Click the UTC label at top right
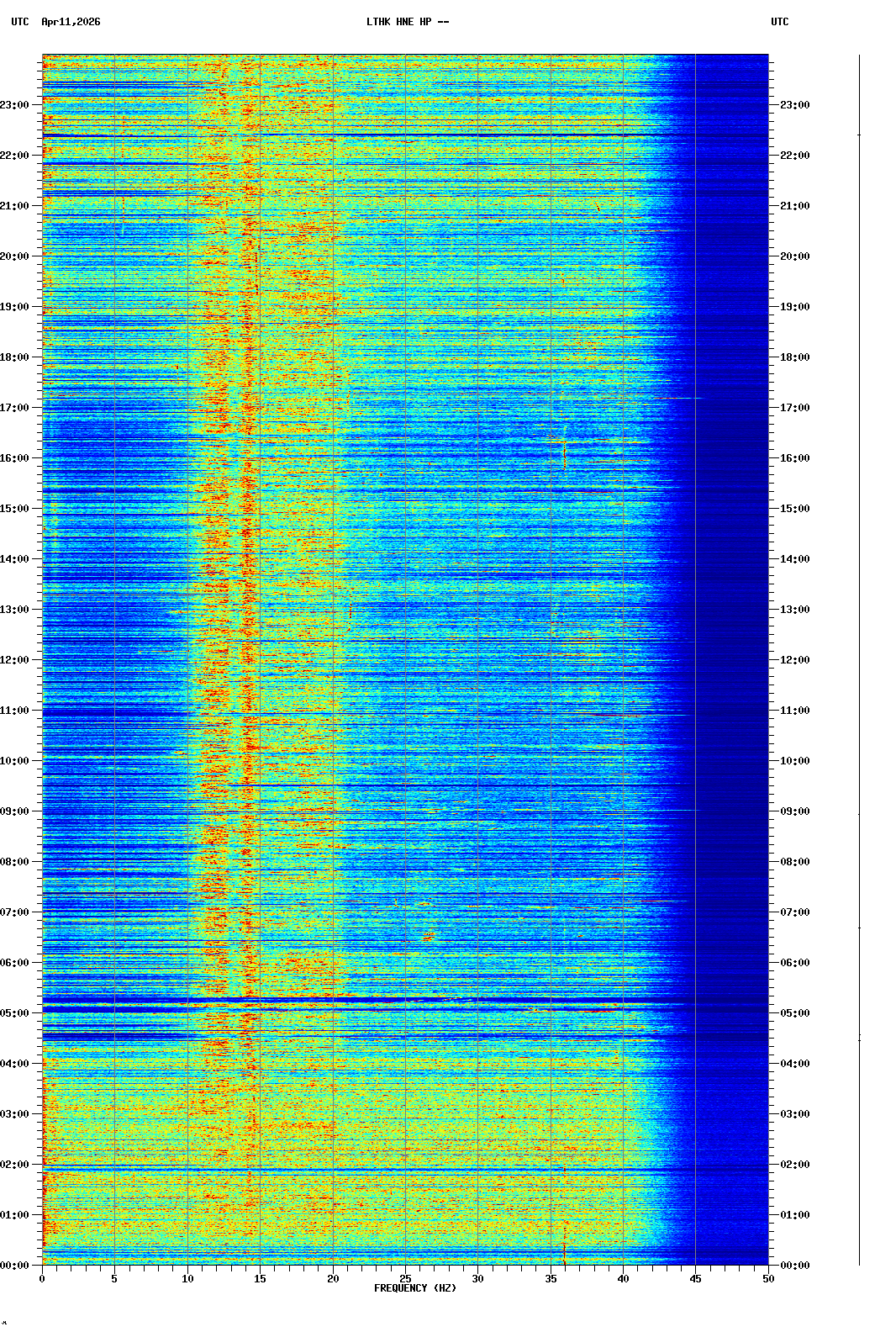The height and width of the screenshot is (1332, 896). click(779, 22)
